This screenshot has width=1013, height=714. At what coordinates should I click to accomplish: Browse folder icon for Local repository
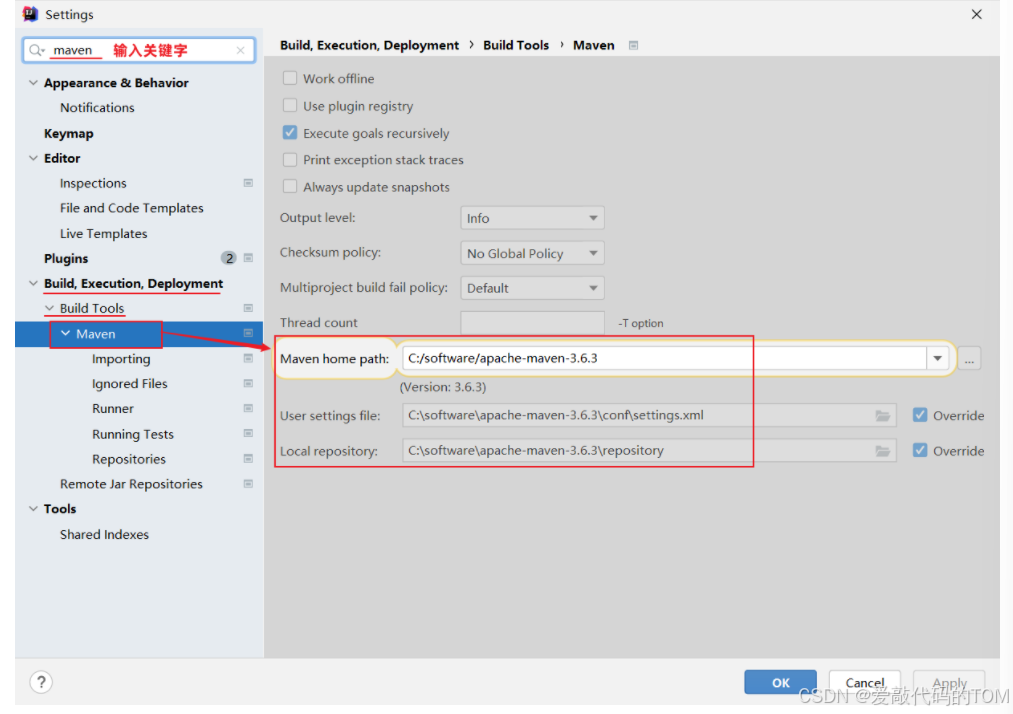[882, 451]
